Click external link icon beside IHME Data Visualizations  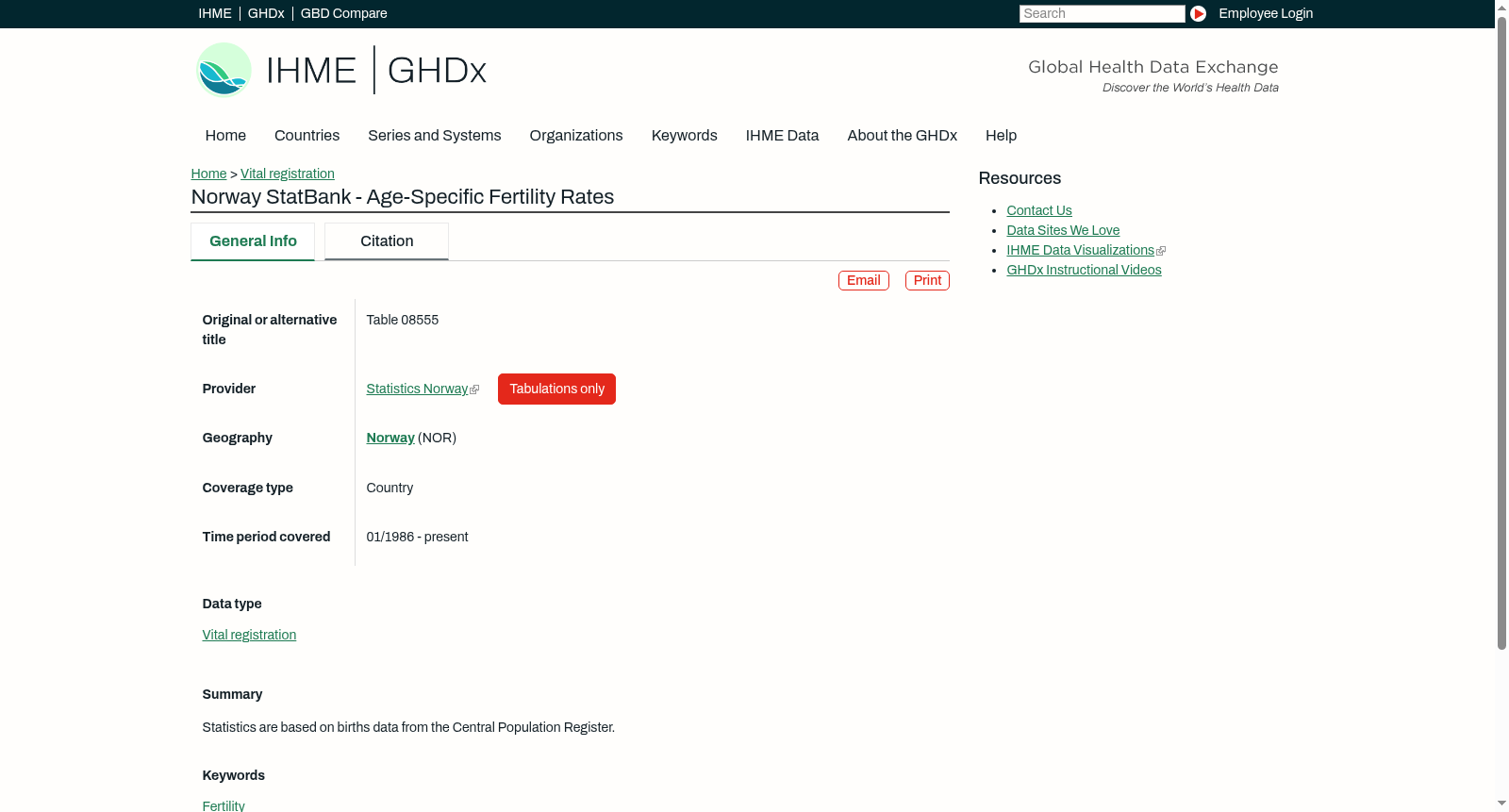click(x=1161, y=251)
